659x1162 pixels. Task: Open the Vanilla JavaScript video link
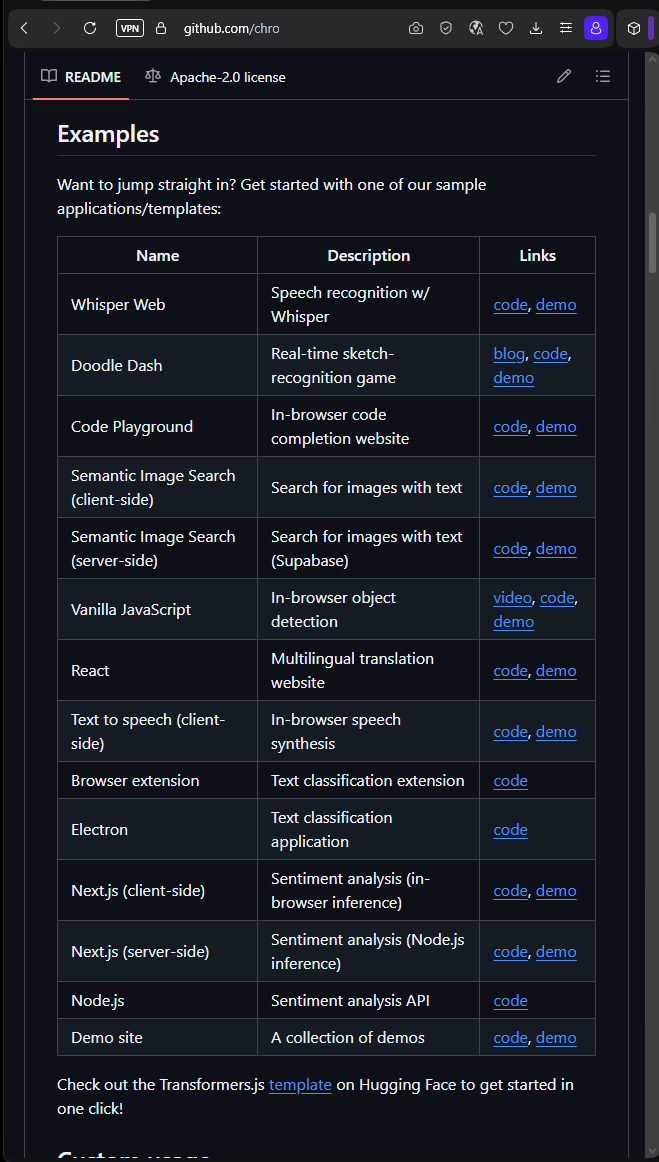(x=513, y=598)
